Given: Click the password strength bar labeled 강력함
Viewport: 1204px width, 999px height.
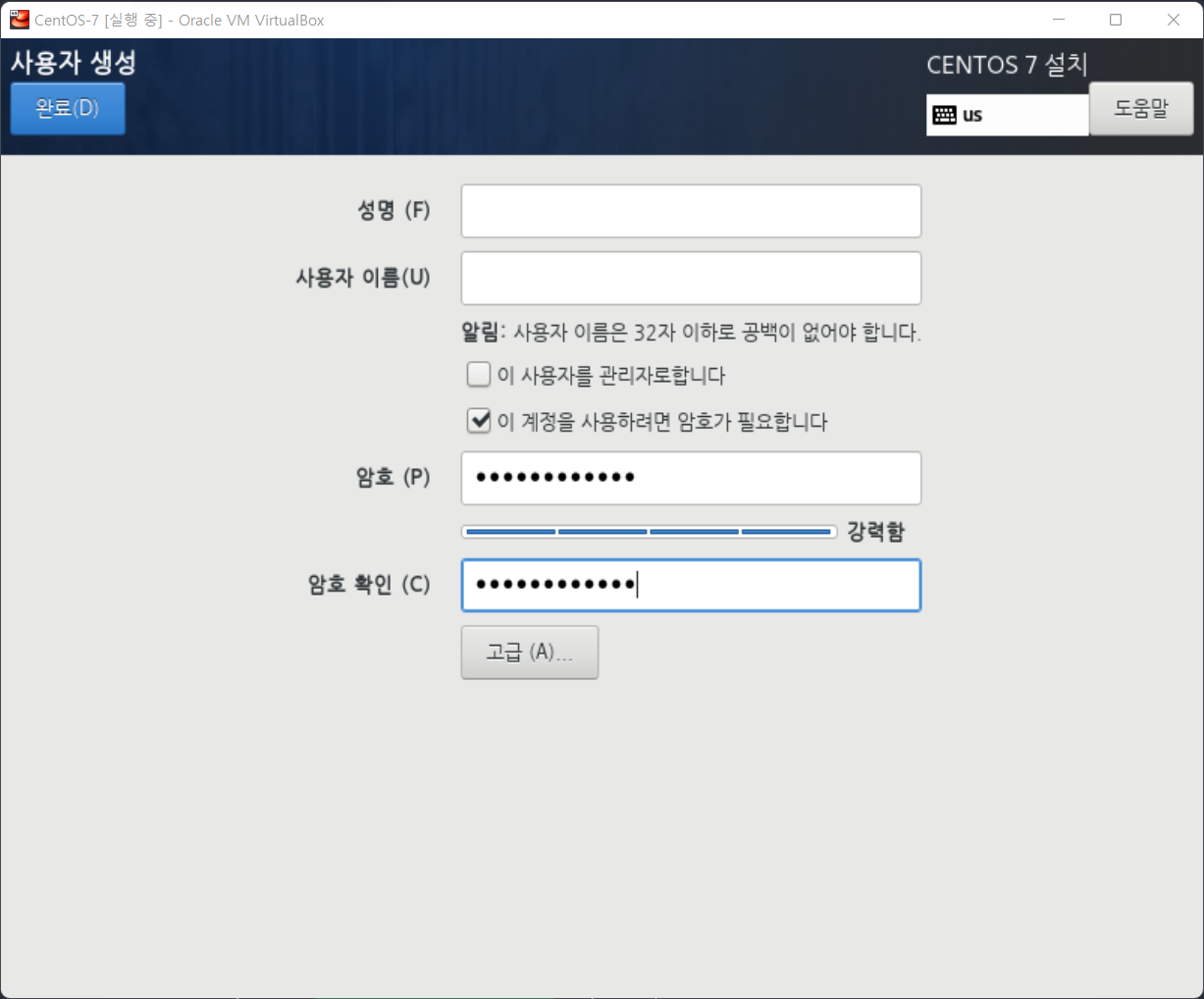Looking at the screenshot, I should 649,532.
